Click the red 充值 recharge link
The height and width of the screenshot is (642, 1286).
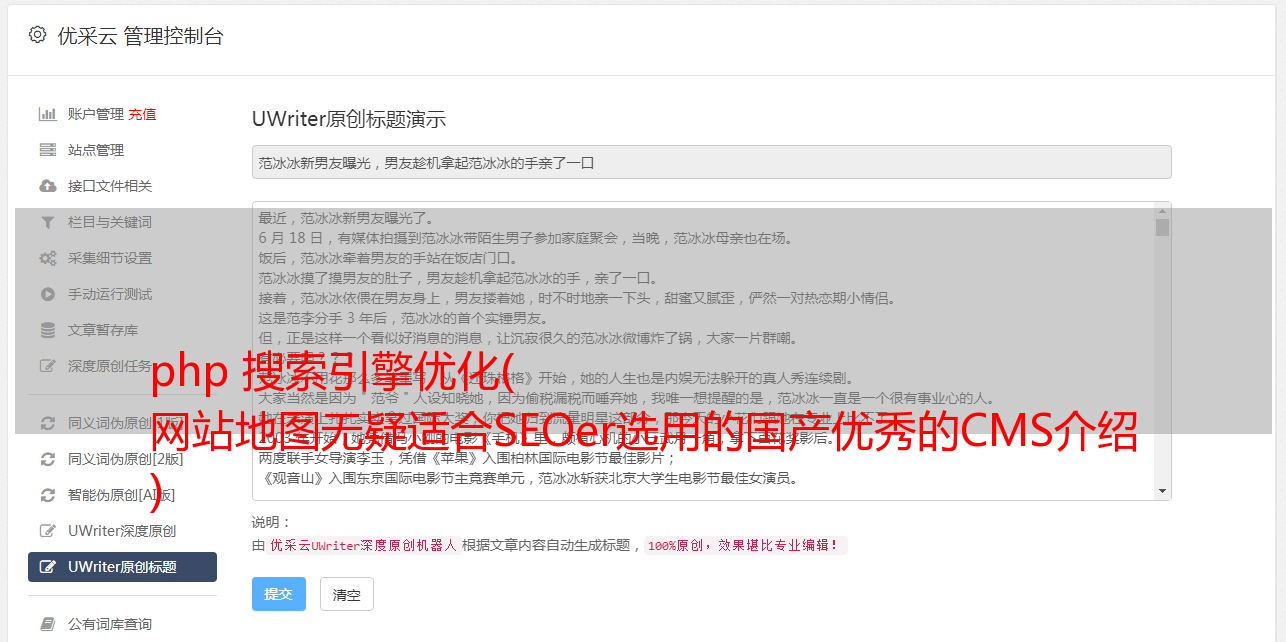tap(142, 114)
